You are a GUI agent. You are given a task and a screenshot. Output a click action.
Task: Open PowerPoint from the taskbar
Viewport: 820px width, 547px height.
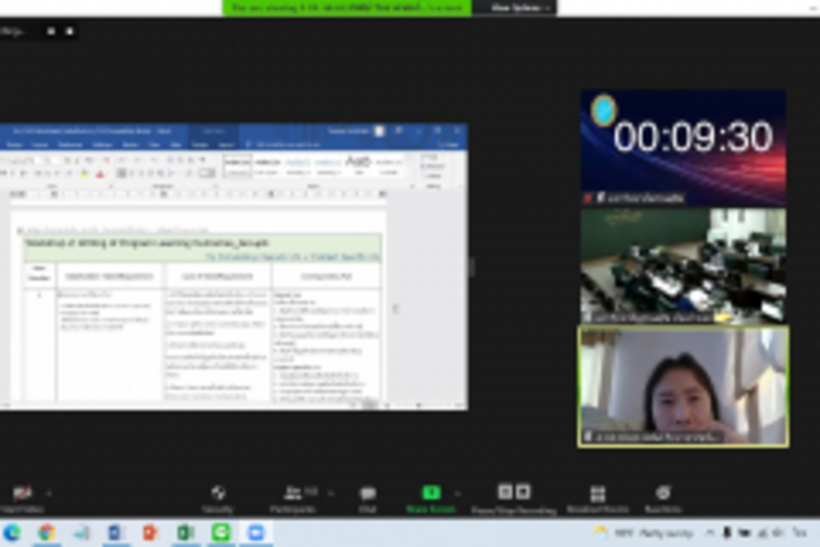tap(150, 533)
